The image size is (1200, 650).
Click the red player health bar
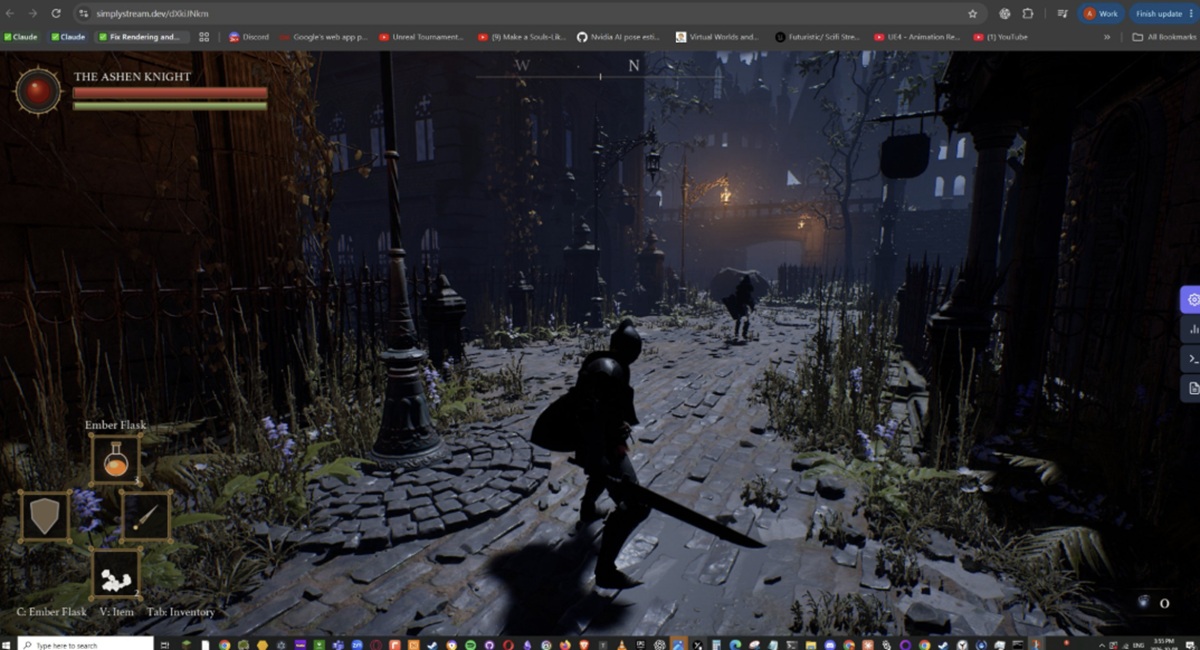(x=170, y=93)
